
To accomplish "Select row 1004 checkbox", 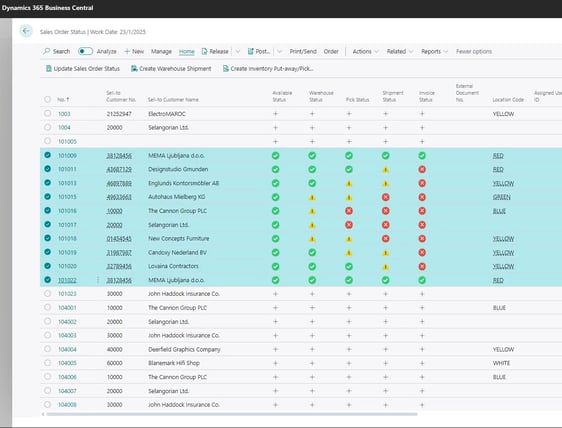I will (x=47, y=127).
